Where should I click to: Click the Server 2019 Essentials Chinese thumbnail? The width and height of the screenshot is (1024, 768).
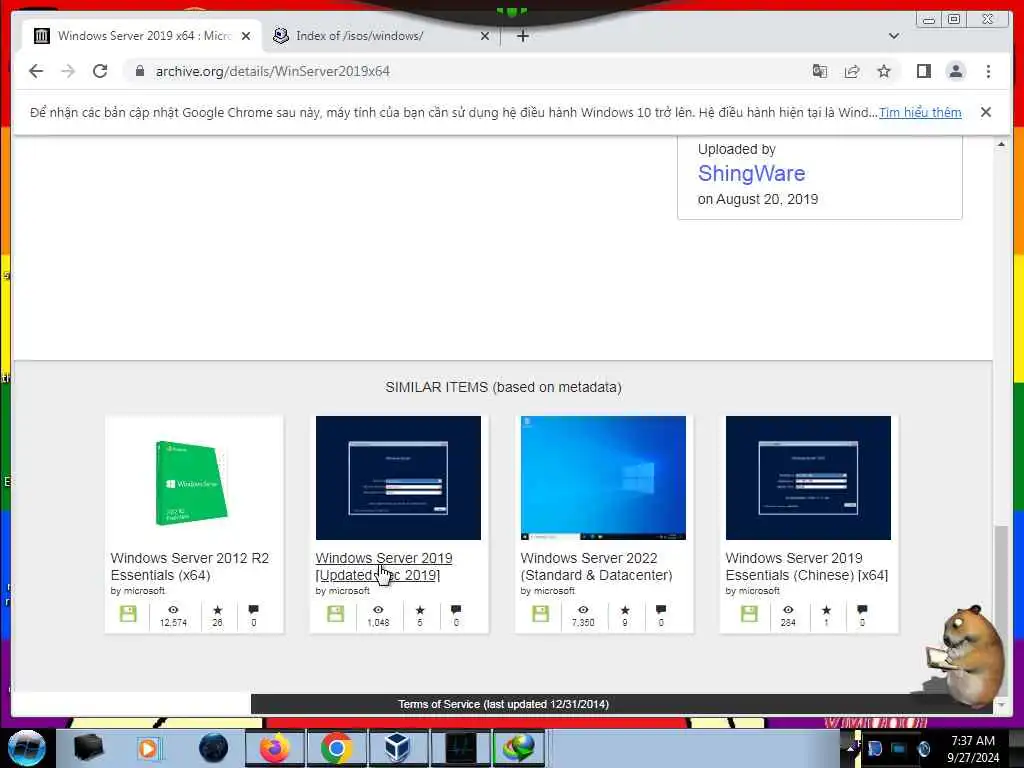click(808, 478)
